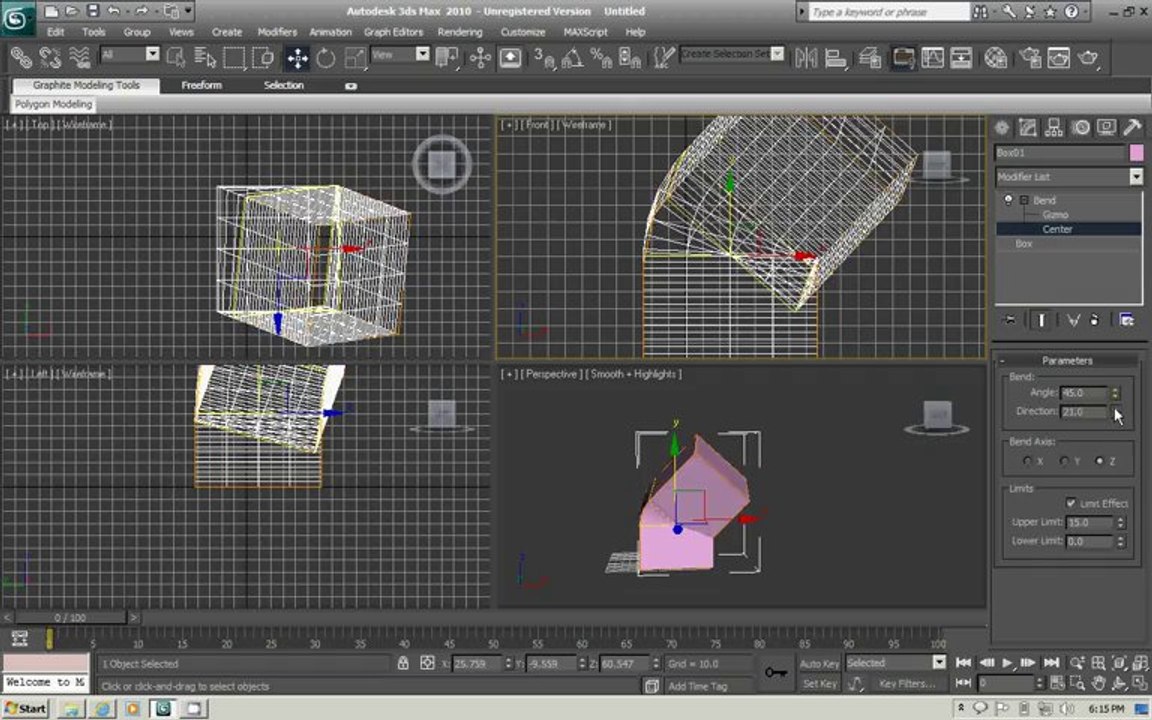
Task: Click the Auto Key button
Action: pyautogui.click(x=819, y=663)
